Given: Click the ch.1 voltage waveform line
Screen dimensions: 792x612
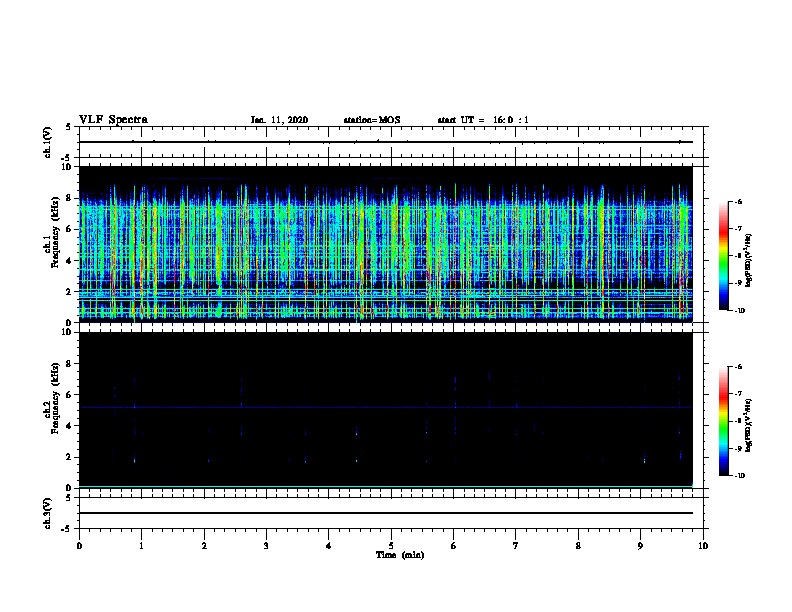Looking at the screenshot, I should pos(385,142).
